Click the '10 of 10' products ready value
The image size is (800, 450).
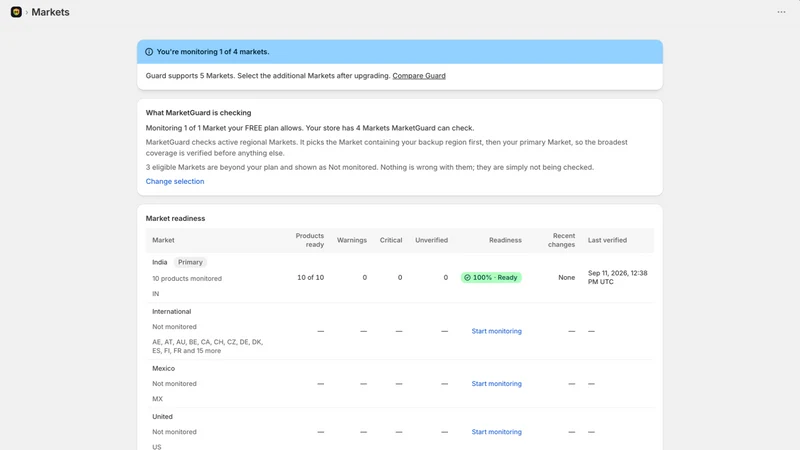[x=310, y=278]
